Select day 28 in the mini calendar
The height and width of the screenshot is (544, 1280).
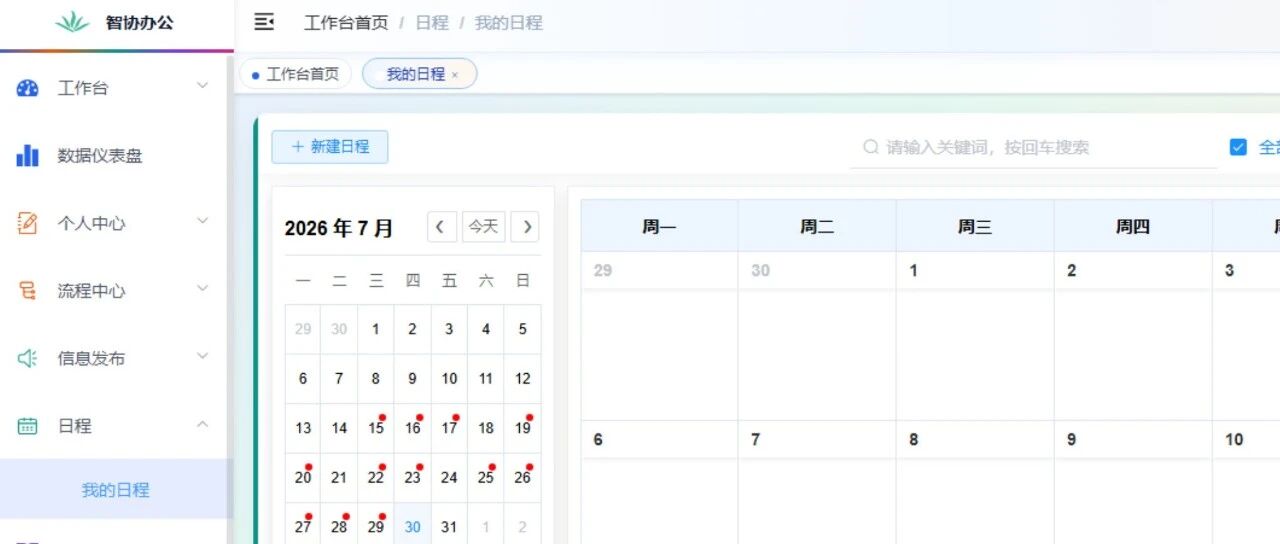pyautogui.click(x=339, y=525)
